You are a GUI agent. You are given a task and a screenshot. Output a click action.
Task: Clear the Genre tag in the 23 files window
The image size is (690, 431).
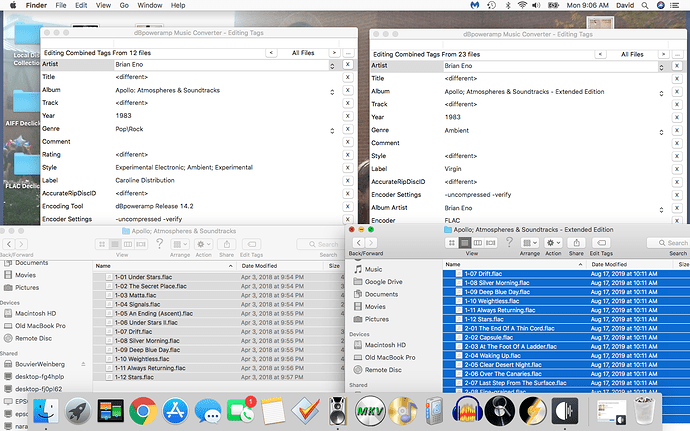[677, 130]
